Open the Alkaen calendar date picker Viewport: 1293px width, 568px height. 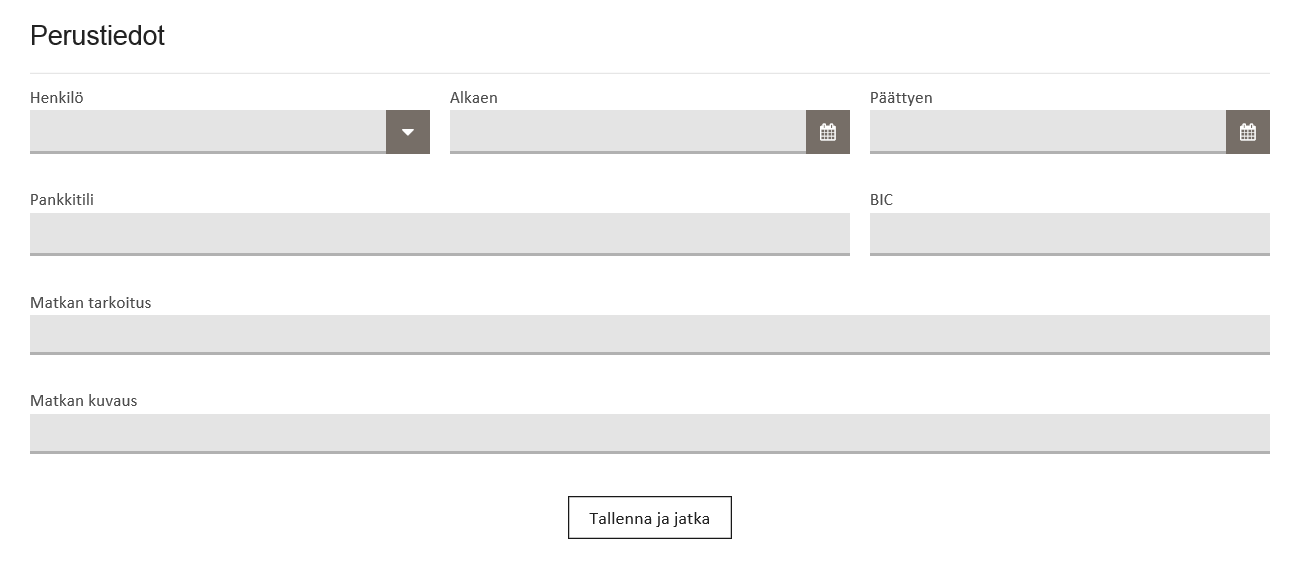pos(828,132)
